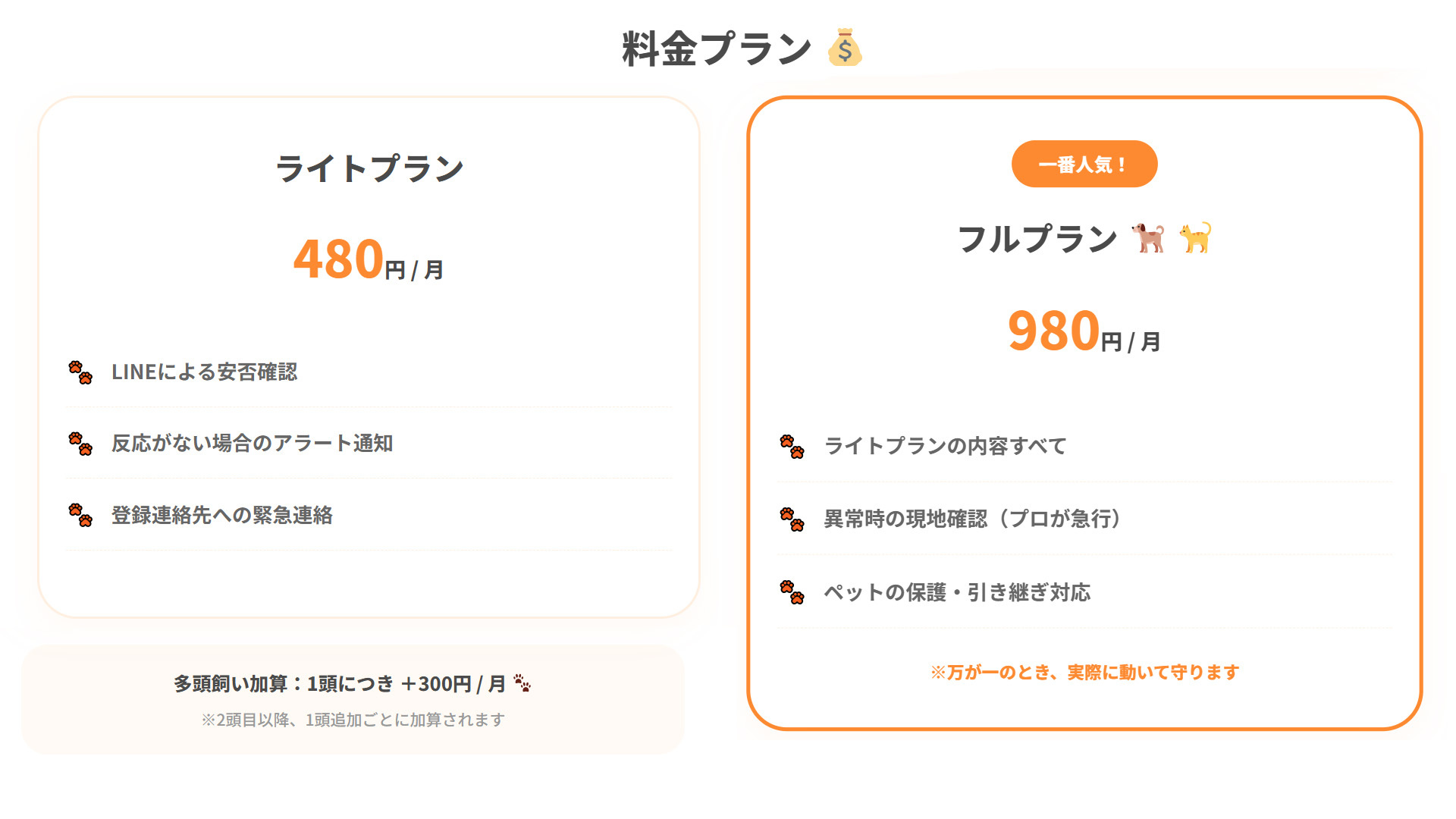1456x819 pixels.
Task: Click the orange ※万が一のとき note
Action: pyautogui.click(x=1084, y=672)
